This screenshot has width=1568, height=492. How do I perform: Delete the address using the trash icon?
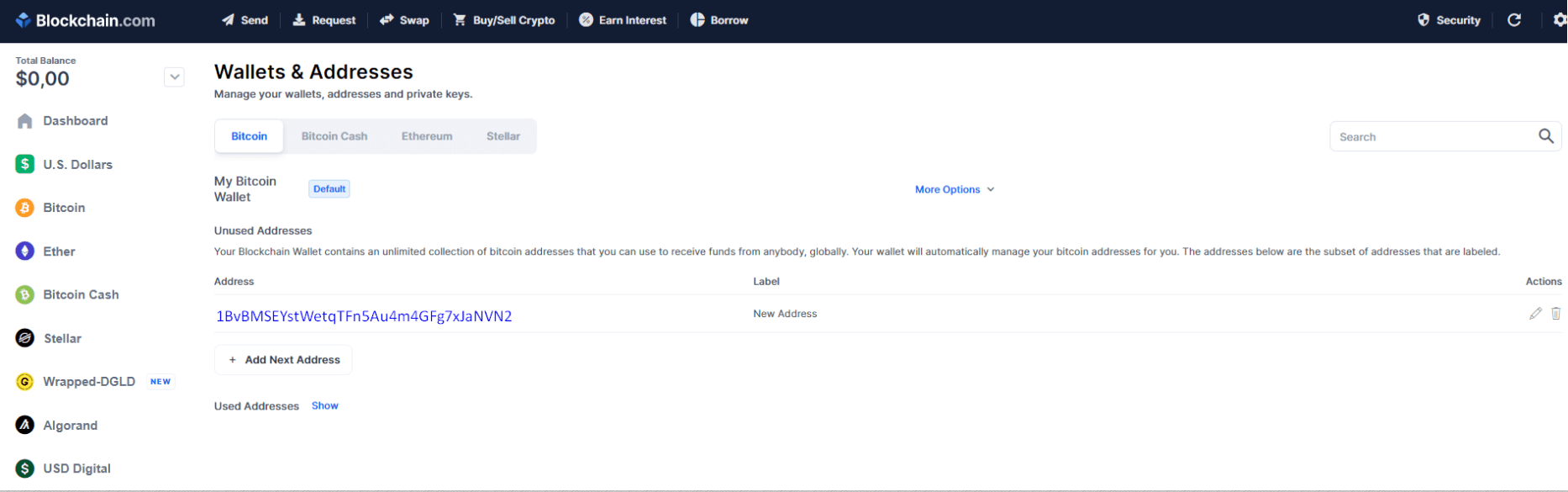click(1555, 314)
